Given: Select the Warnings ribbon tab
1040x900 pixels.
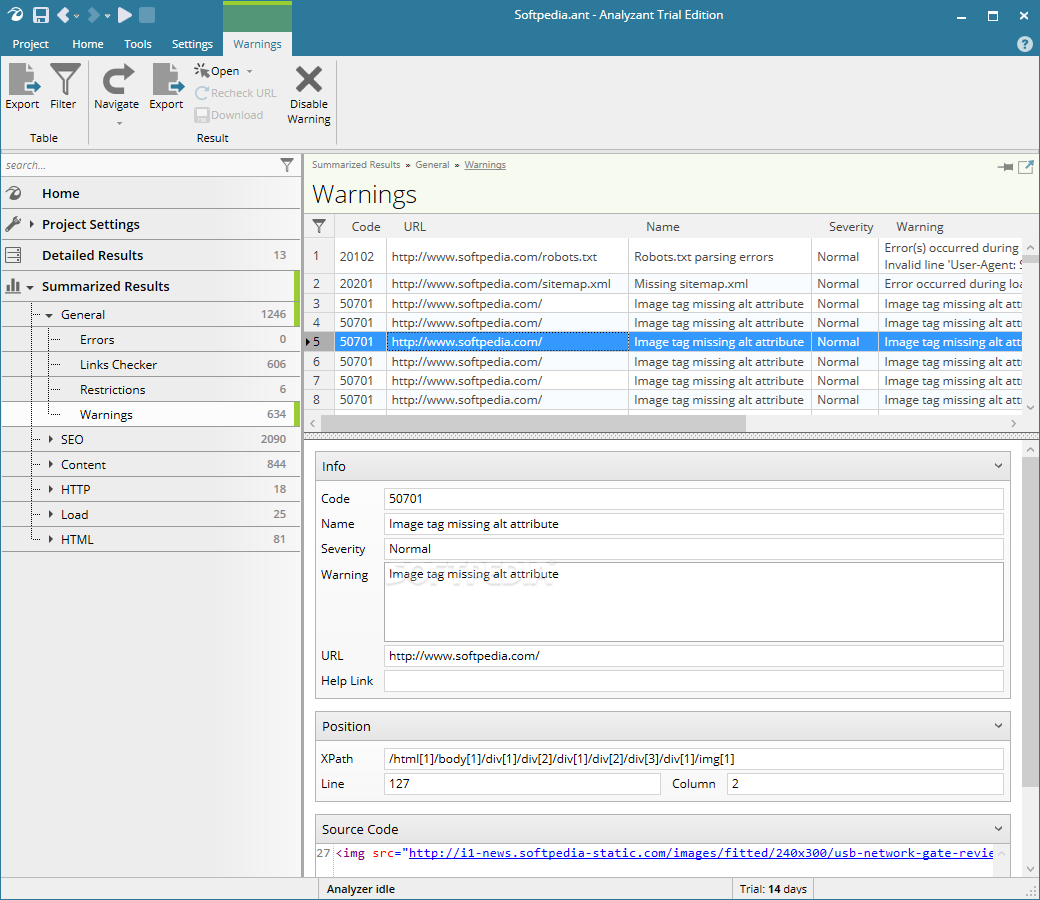Looking at the screenshot, I should click(x=257, y=44).
